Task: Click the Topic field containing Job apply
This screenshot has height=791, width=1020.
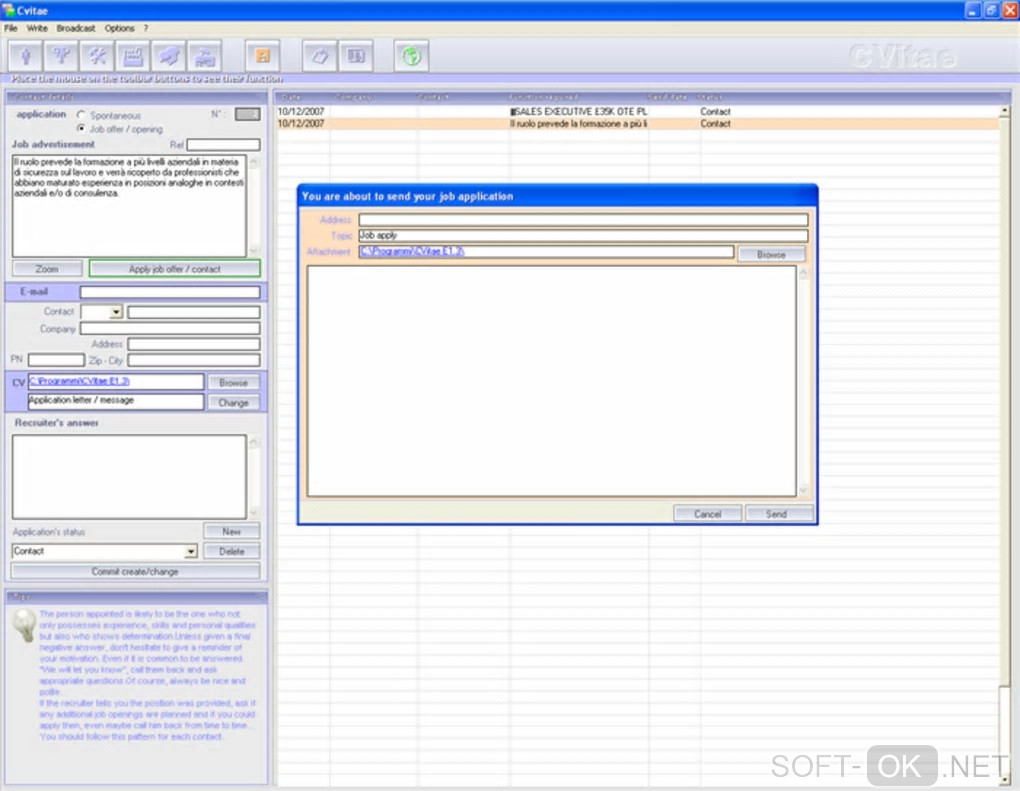Action: (584, 235)
